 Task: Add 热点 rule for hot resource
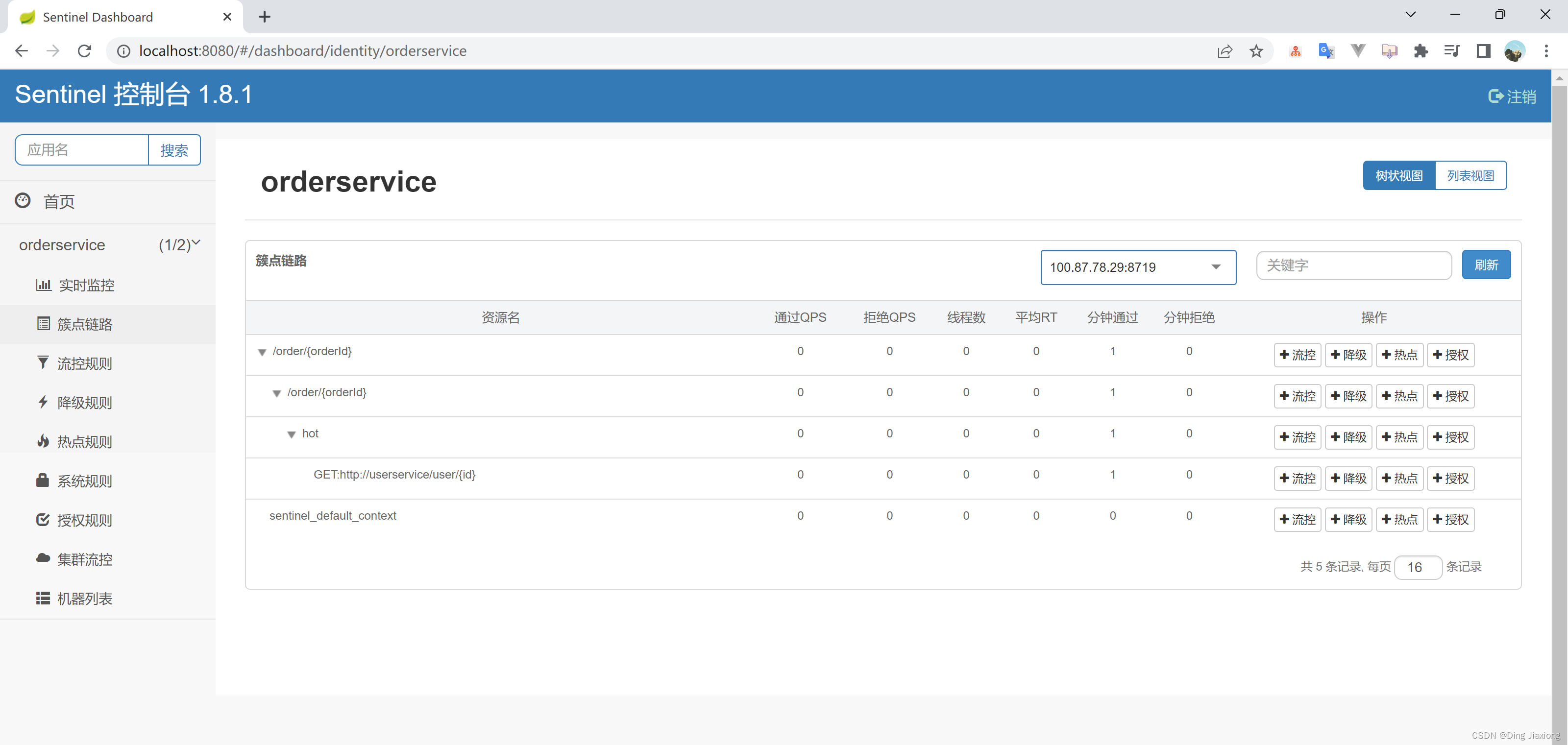click(x=1399, y=437)
